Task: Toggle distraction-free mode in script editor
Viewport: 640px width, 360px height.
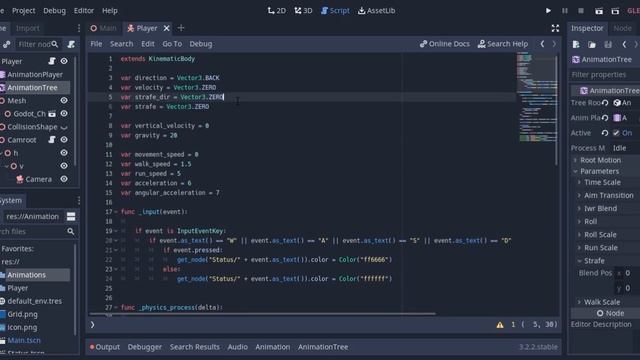Action: point(555,28)
